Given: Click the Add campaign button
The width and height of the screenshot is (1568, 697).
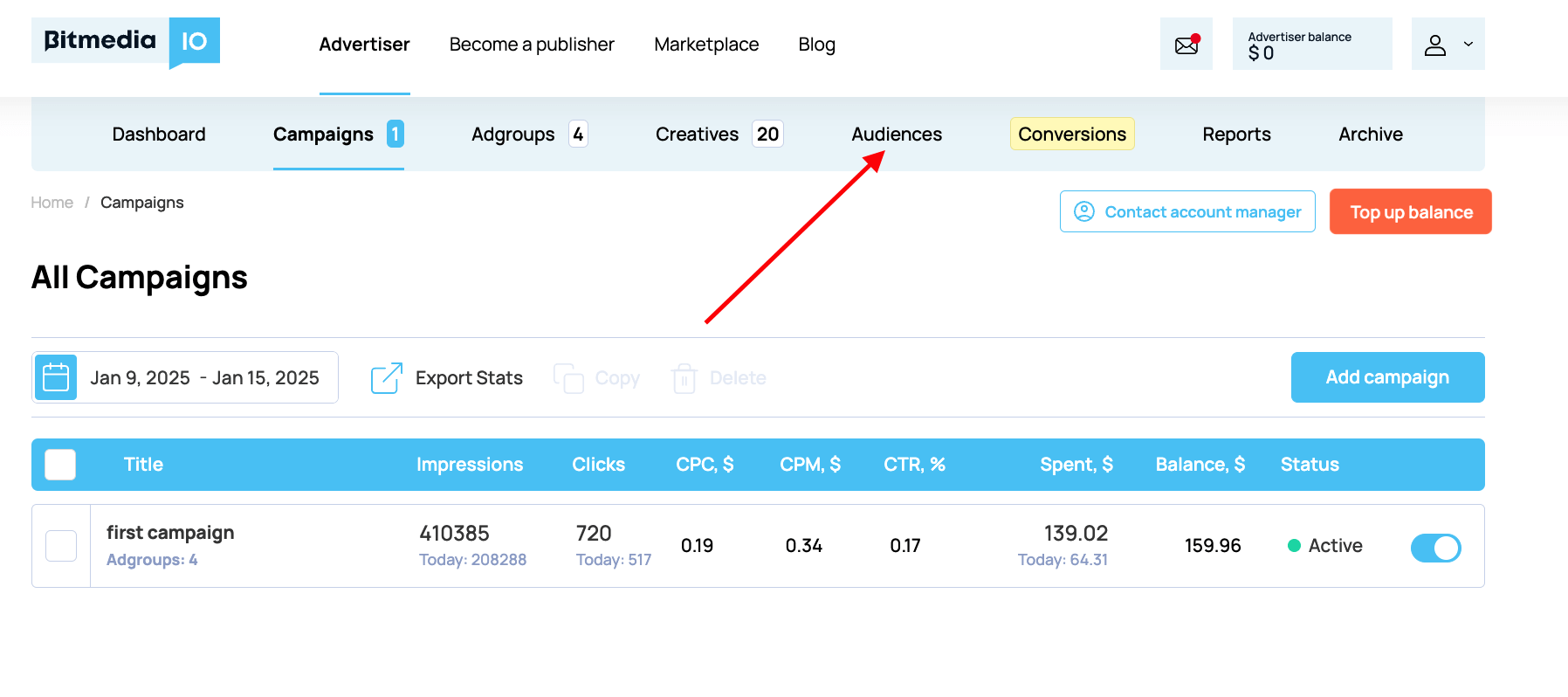Looking at the screenshot, I should click(1386, 377).
